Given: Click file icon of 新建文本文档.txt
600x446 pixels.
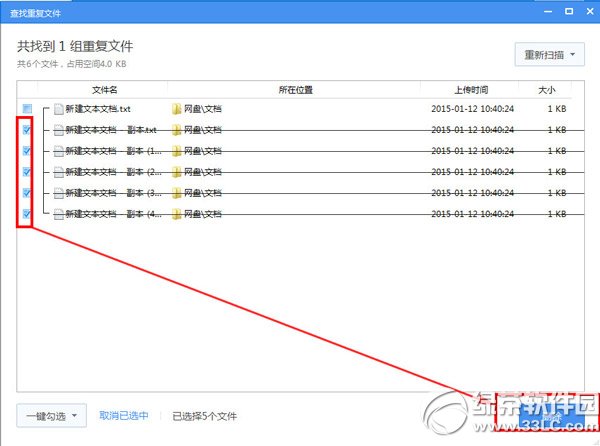Looking at the screenshot, I should tap(59, 109).
